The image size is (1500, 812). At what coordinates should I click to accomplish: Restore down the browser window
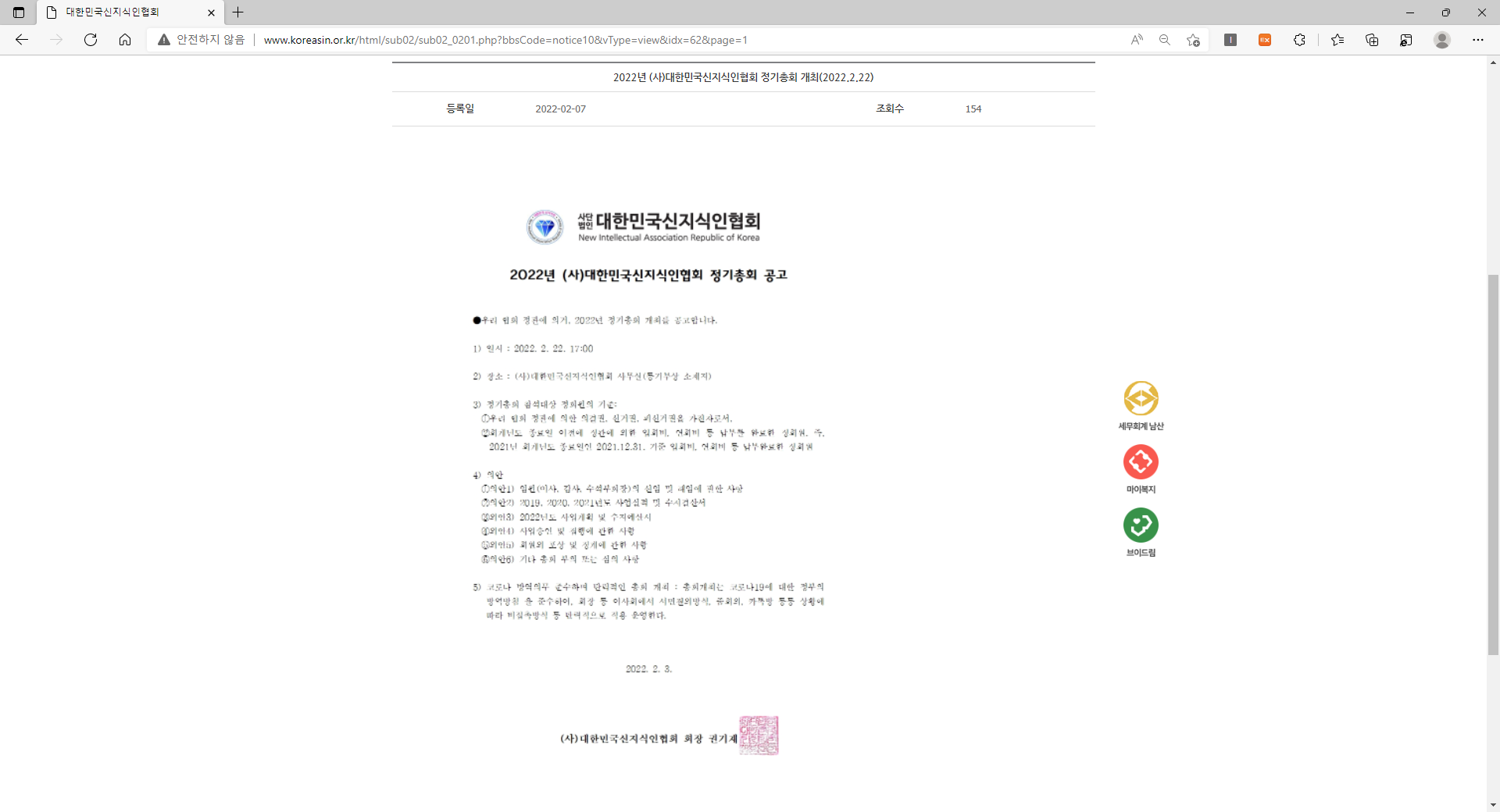pos(1446,12)
